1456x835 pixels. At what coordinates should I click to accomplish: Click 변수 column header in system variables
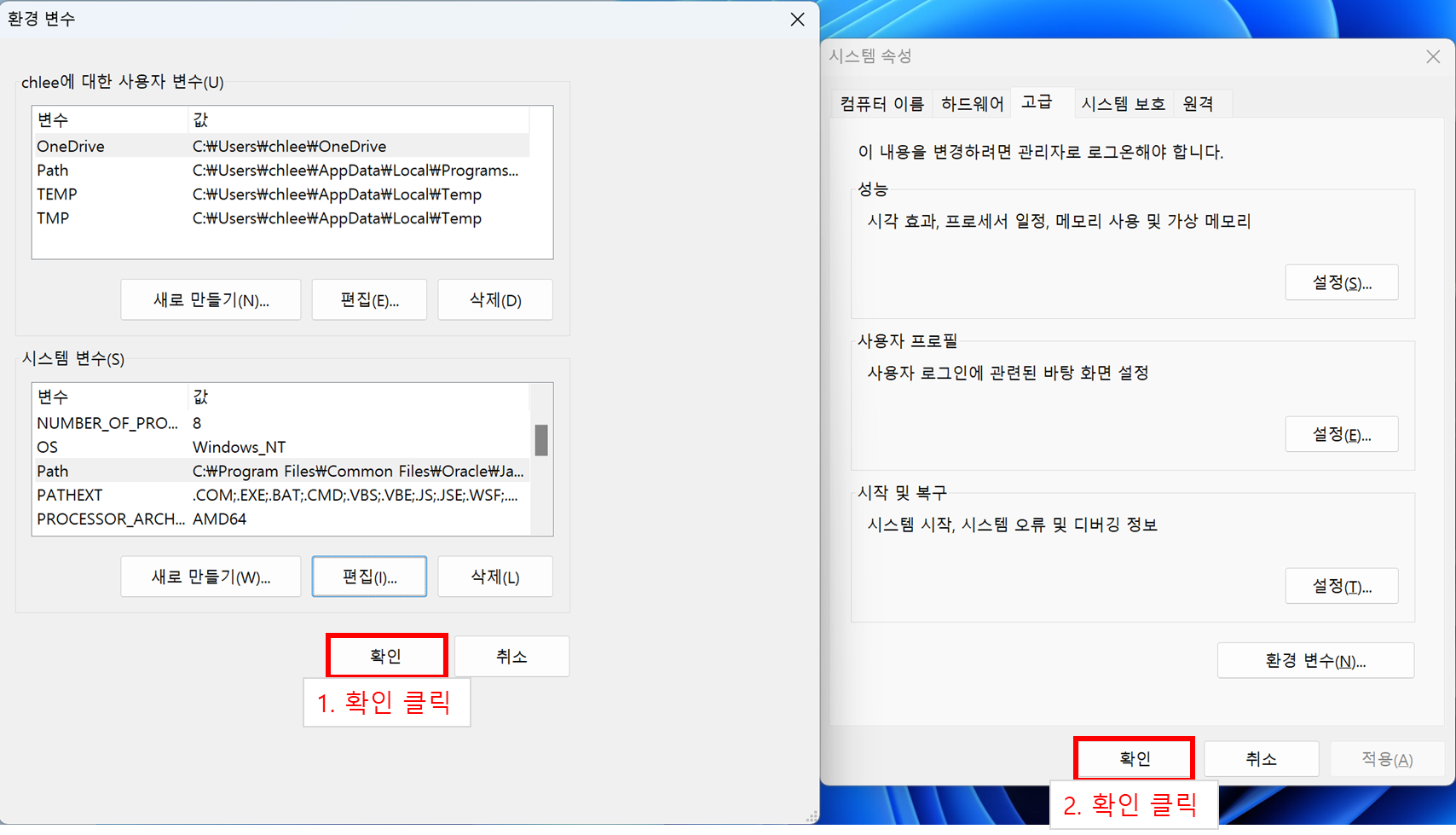tap(110, 397)
